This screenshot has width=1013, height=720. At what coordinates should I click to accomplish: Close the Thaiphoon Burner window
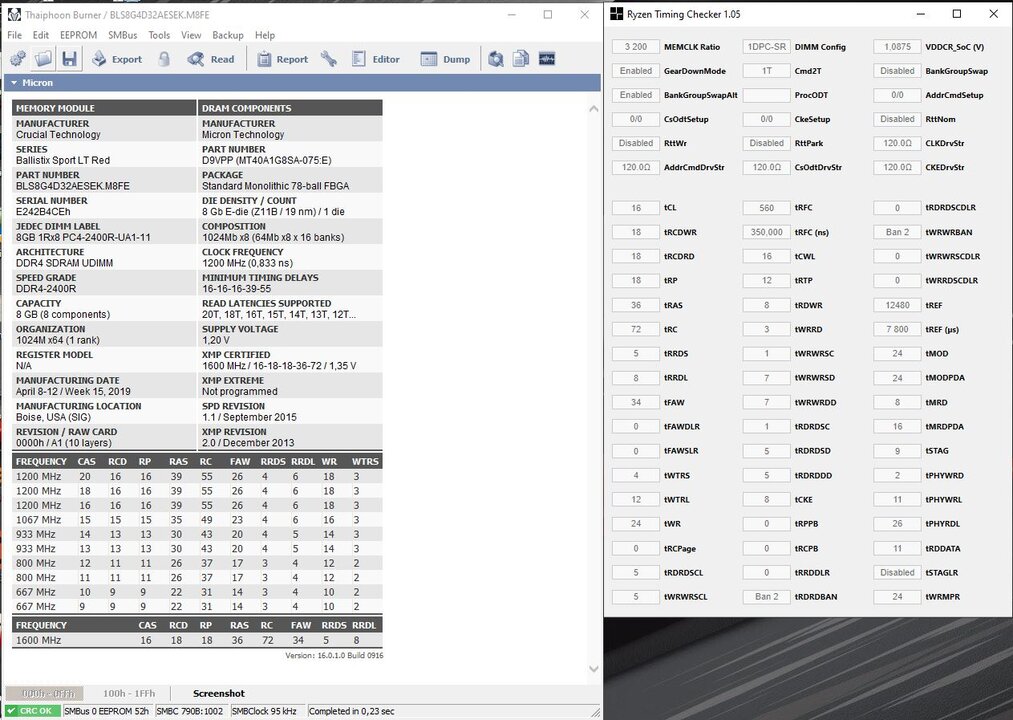pos(584,14)
